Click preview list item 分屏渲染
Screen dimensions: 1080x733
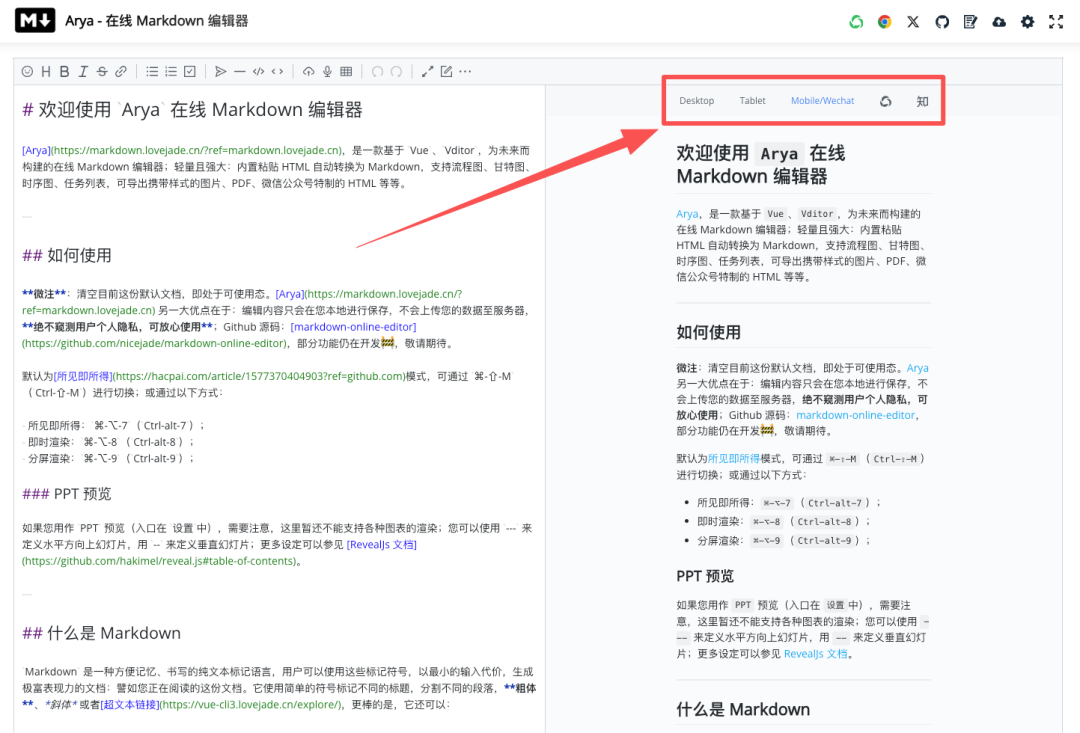pyautogui.click(x=783, y=541)
